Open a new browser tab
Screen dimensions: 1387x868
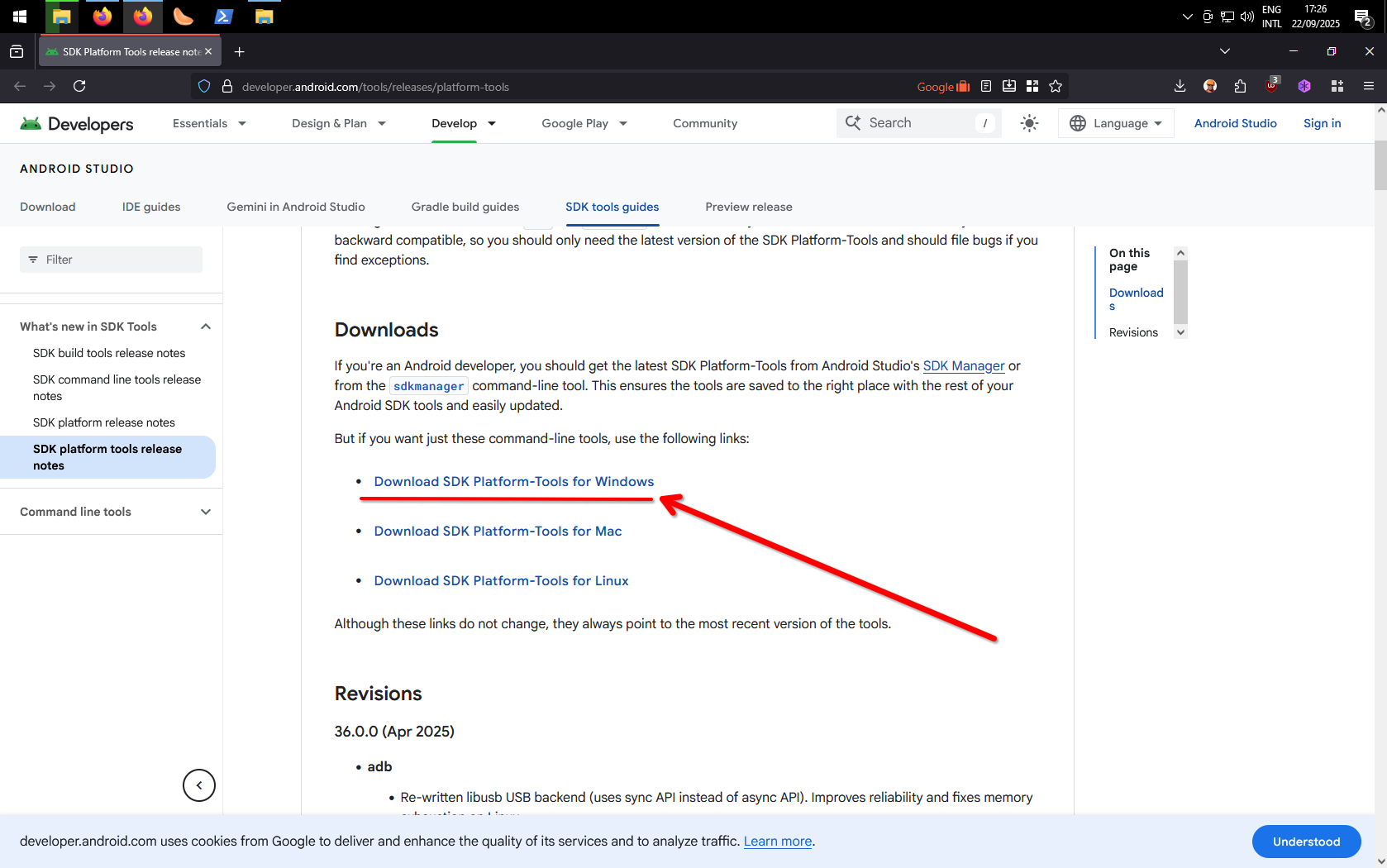tap(240, 52)
